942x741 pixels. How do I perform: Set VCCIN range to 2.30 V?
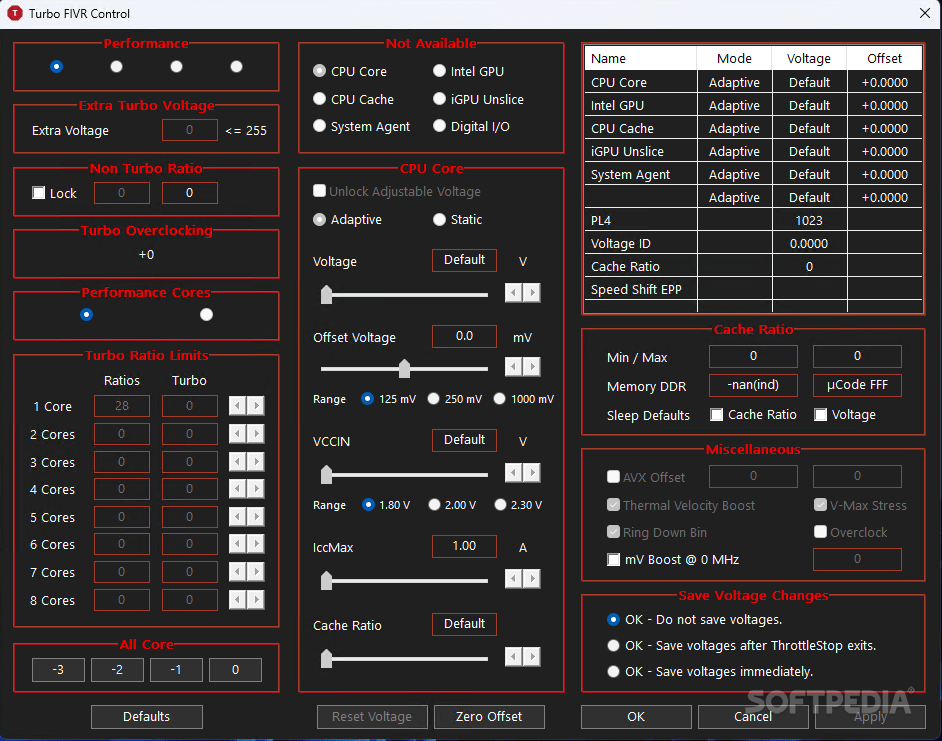[499, 505]
